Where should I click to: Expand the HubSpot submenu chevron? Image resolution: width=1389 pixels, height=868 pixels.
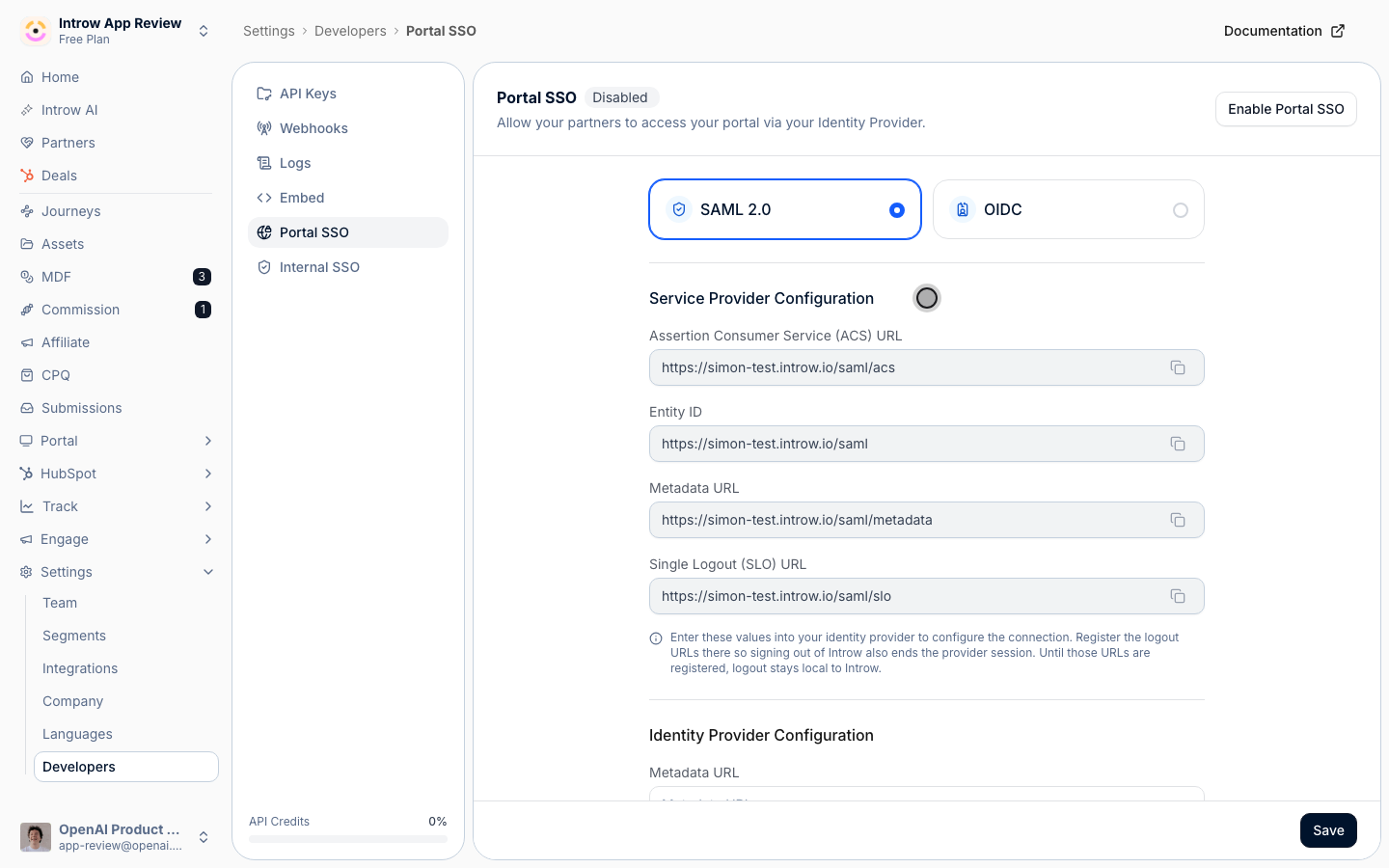[x=208, y=474]
